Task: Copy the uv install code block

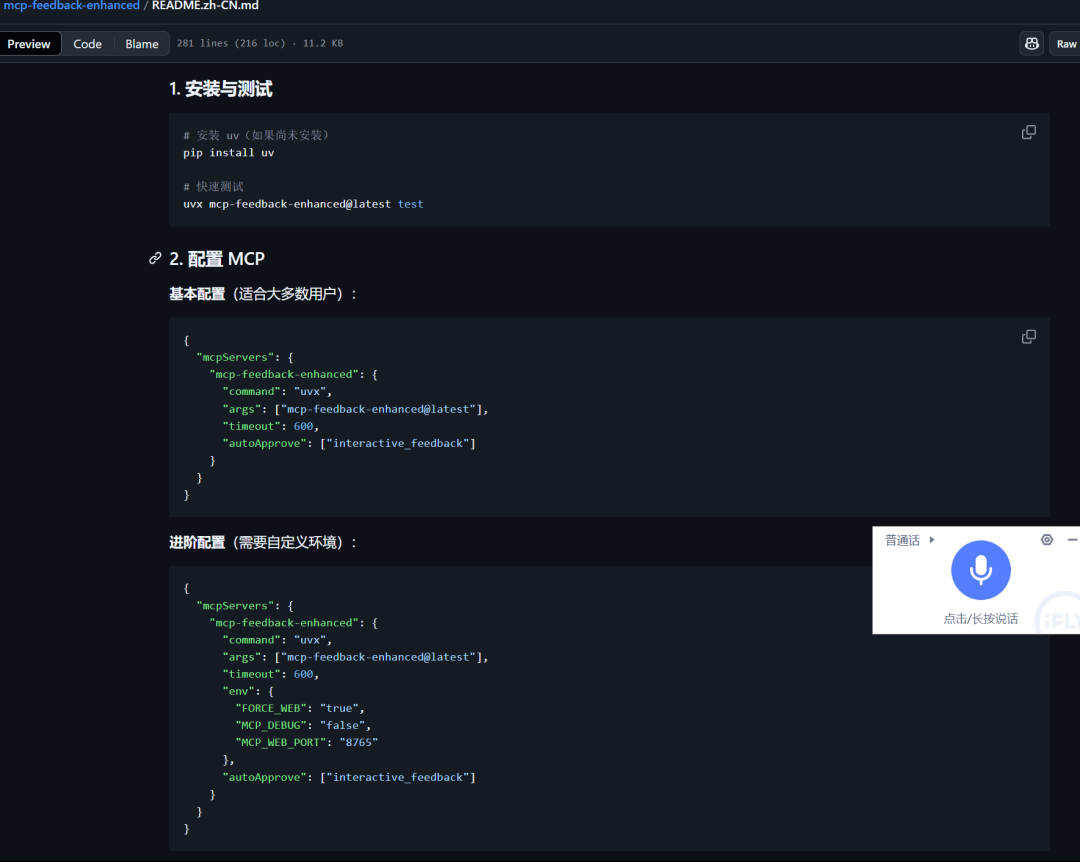Action: pos(1028,132)
